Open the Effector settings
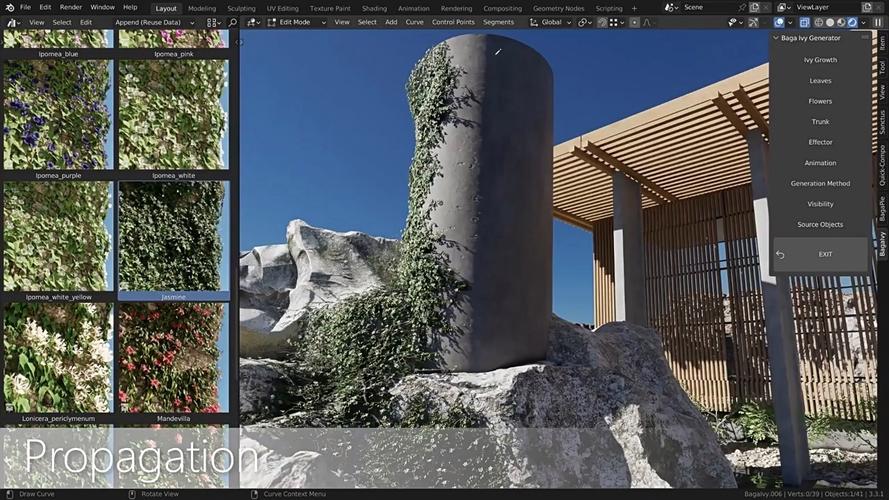889x500 pixels. click(x=820, y=142)
